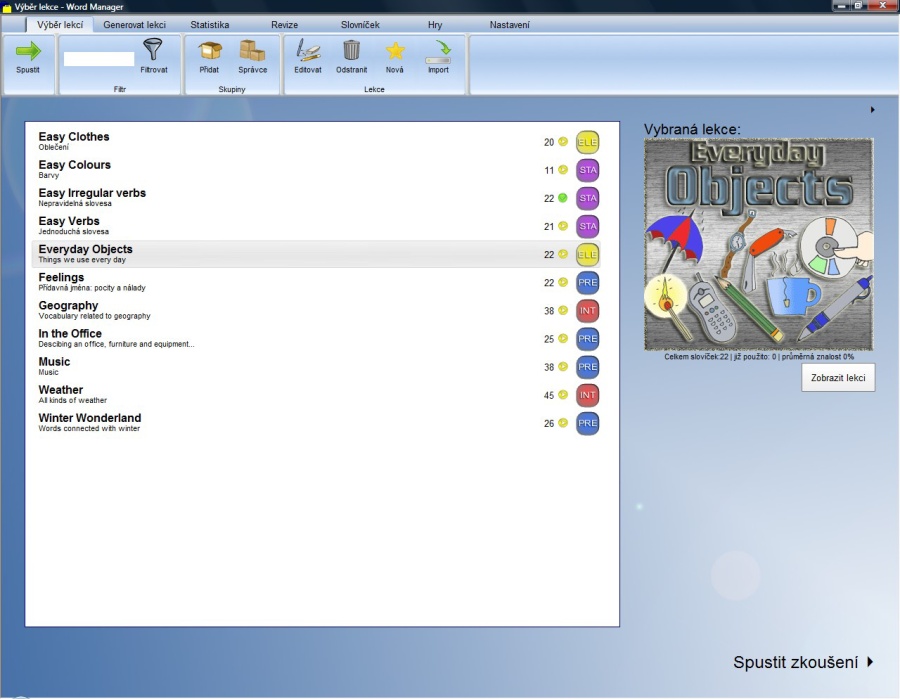Click the Přidat box icon in Skupiny

[x=209, y=52]
